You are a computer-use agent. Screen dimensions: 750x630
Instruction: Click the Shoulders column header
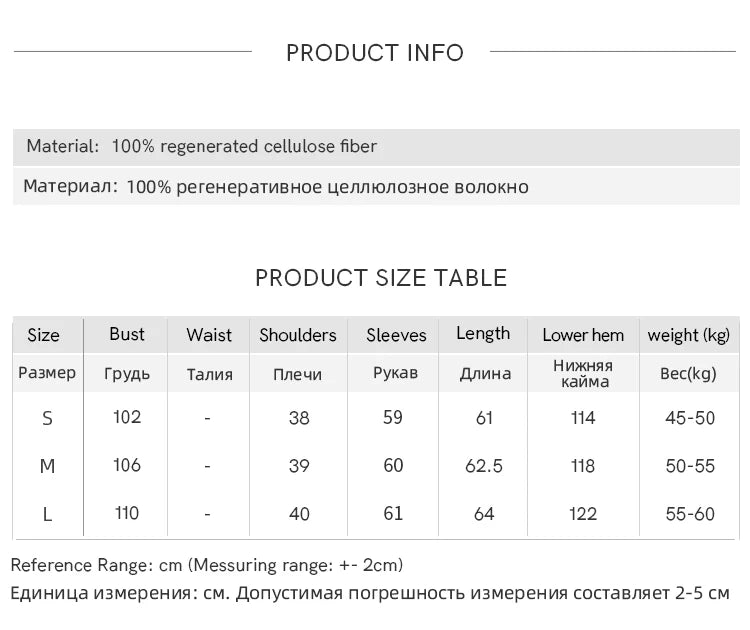coord(298,335)
